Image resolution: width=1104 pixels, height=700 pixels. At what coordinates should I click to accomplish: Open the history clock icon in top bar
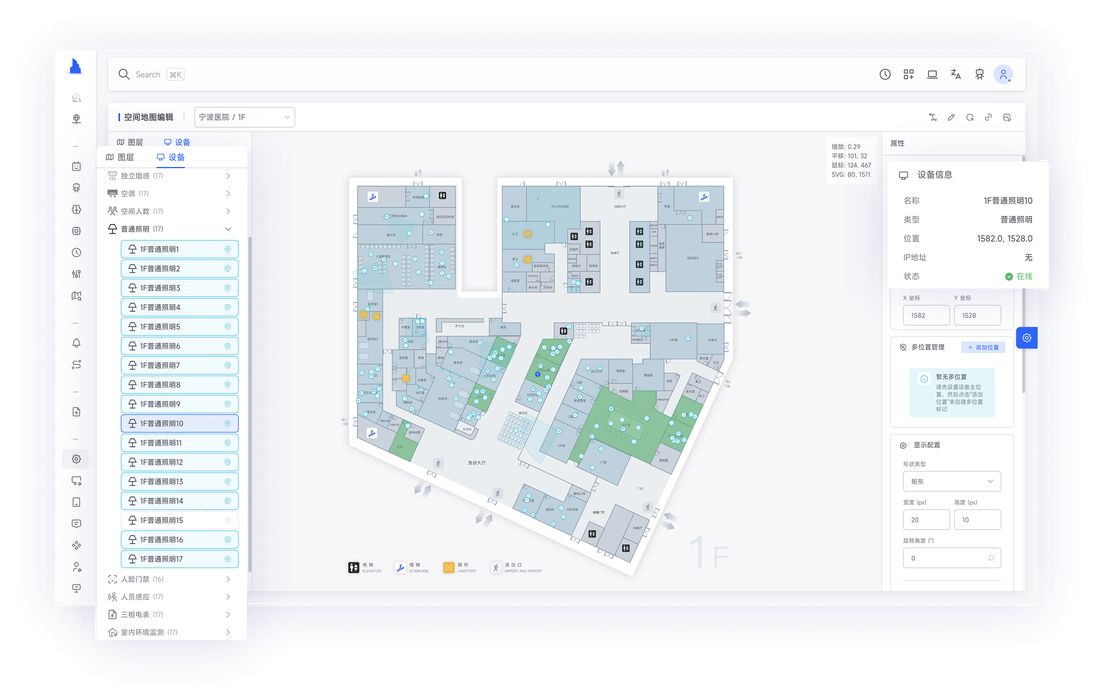tap(885, 74)
